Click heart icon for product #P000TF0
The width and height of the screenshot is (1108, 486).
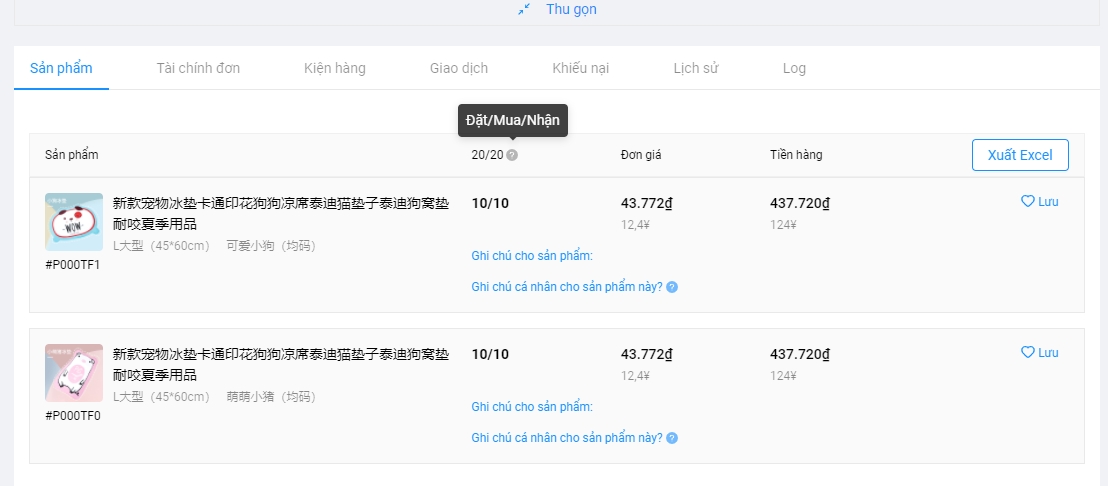[1027, 352]
